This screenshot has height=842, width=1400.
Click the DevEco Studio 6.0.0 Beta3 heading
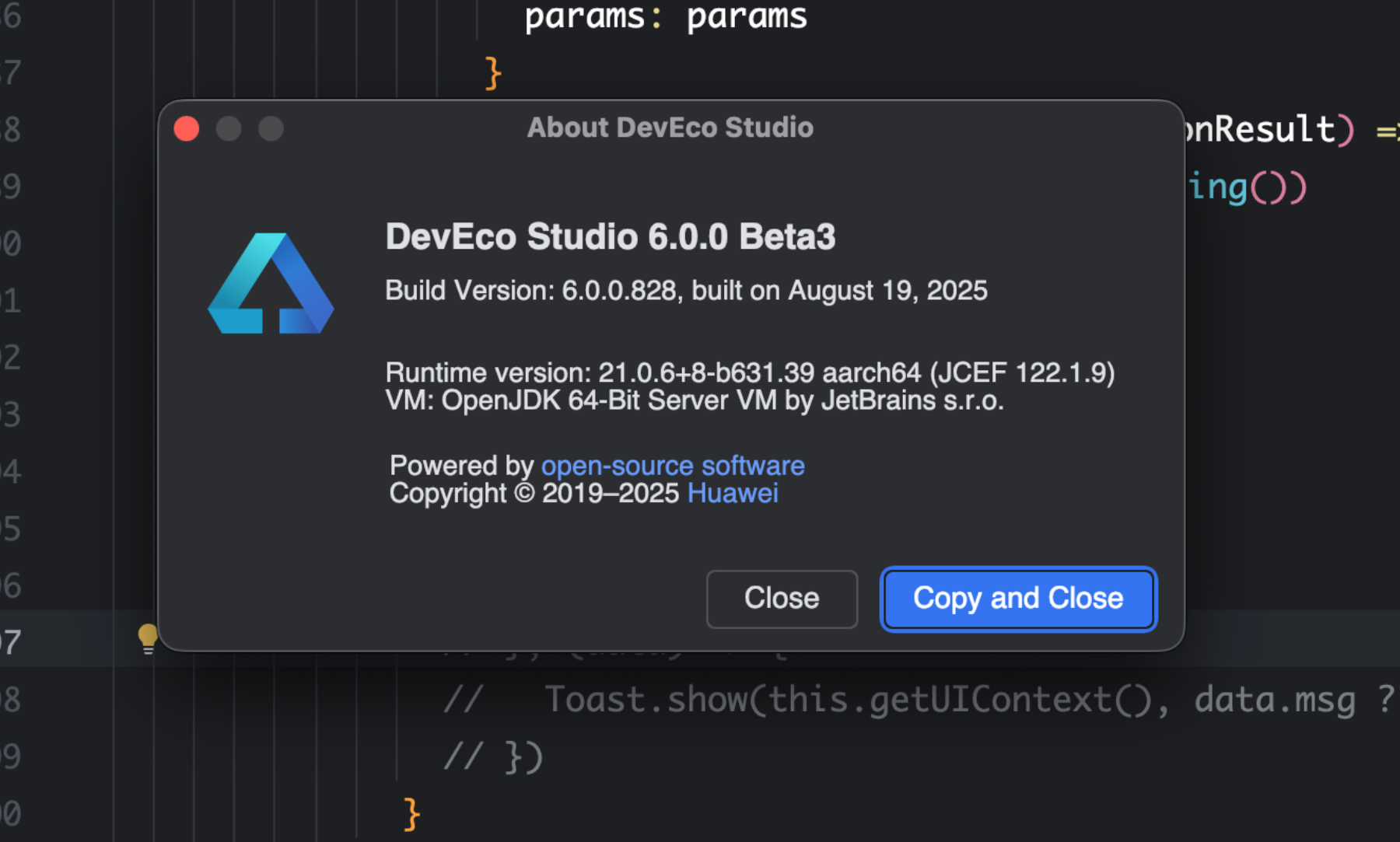click(x=610, y=237)
